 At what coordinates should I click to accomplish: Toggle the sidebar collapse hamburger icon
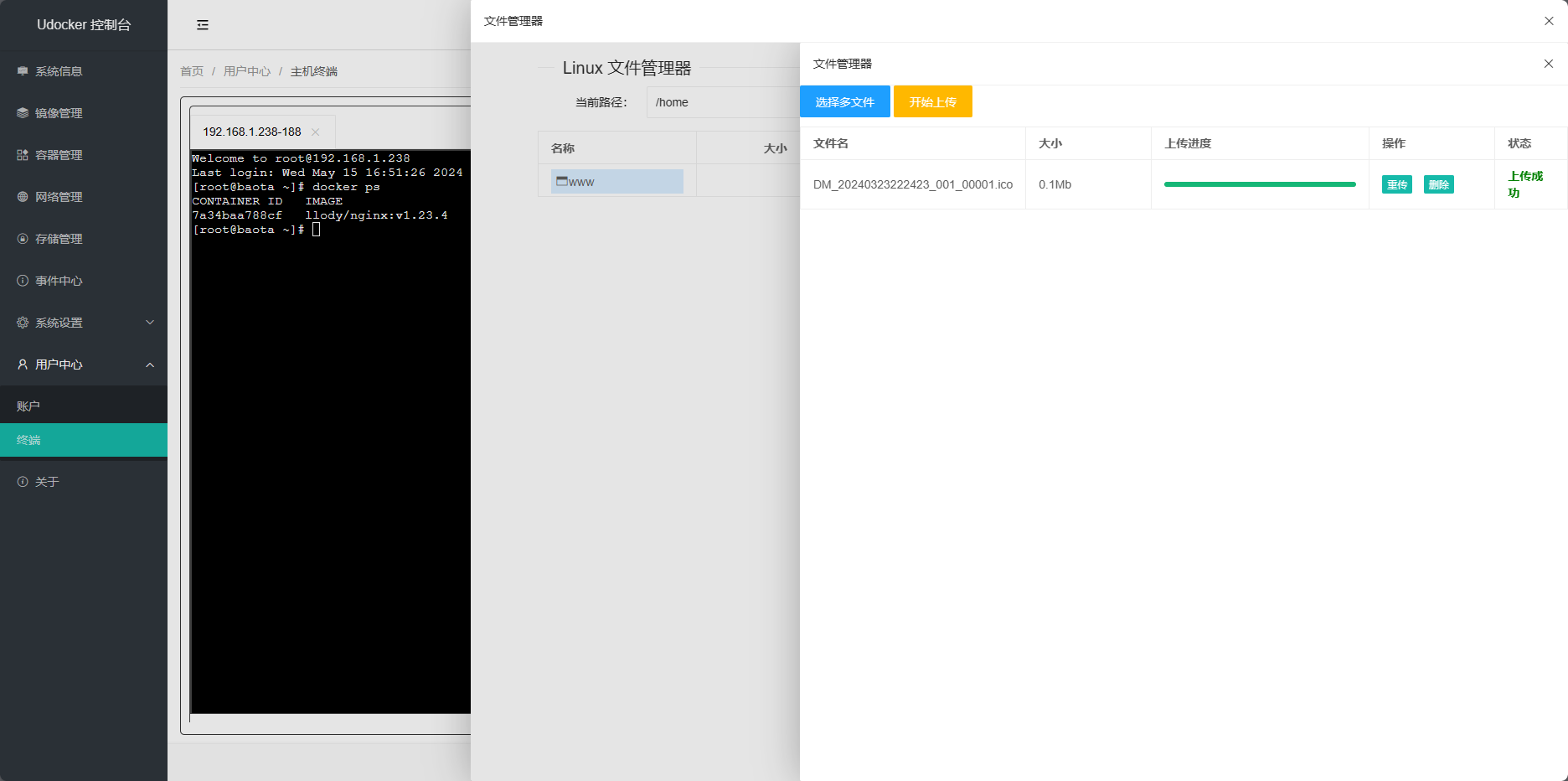click(203, 25)
